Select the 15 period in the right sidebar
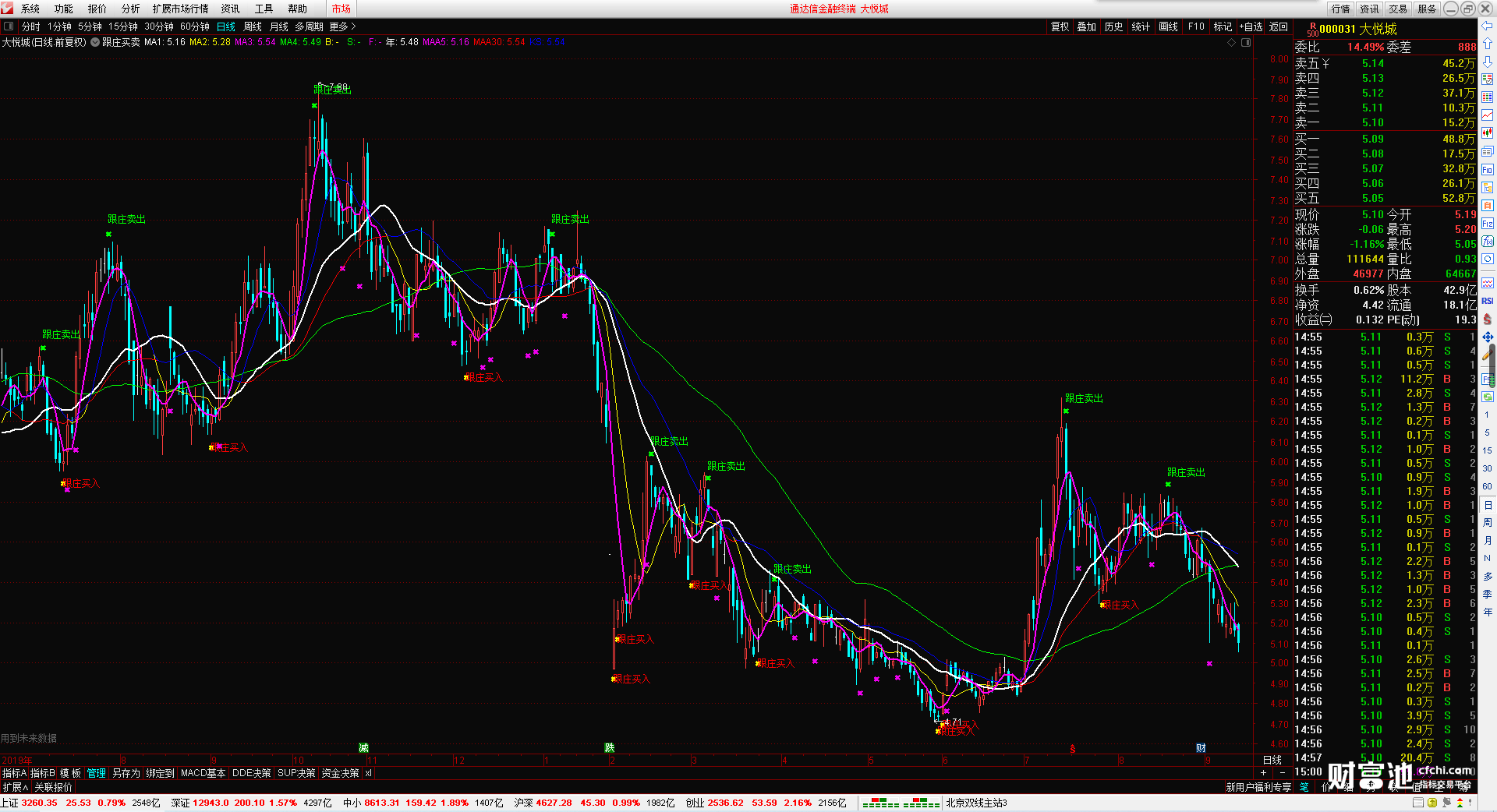Image resolution: width=1497 pixels, height=812 pixels. [1488, 450]
